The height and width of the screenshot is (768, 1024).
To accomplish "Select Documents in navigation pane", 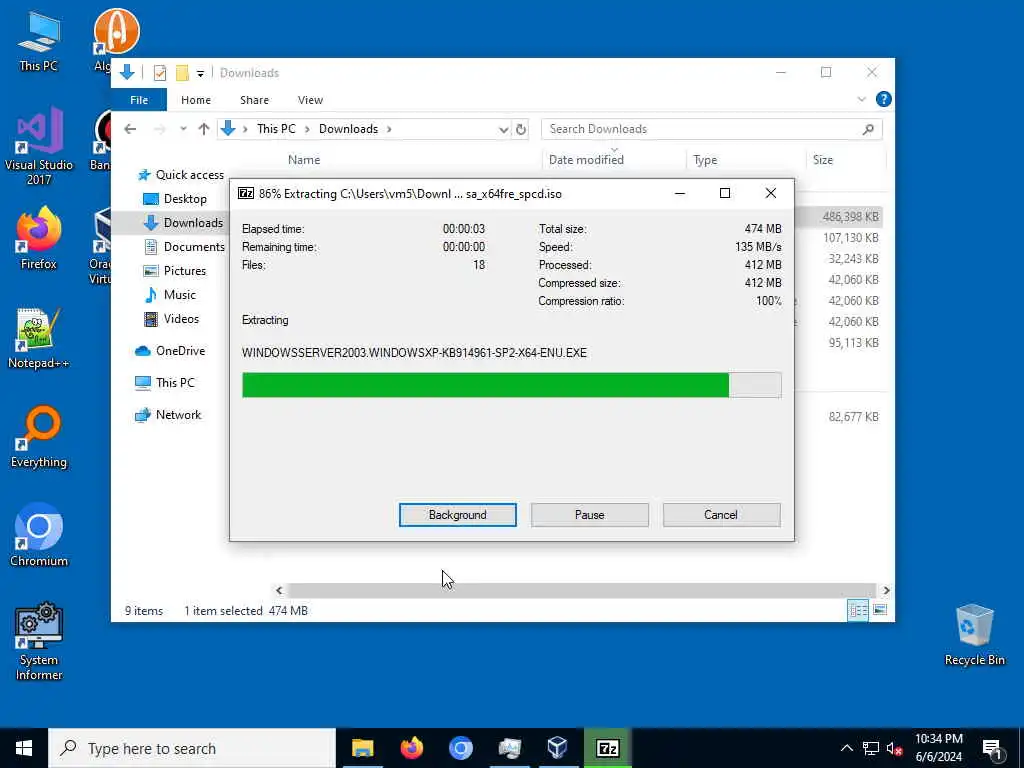I will coord(184,247).
